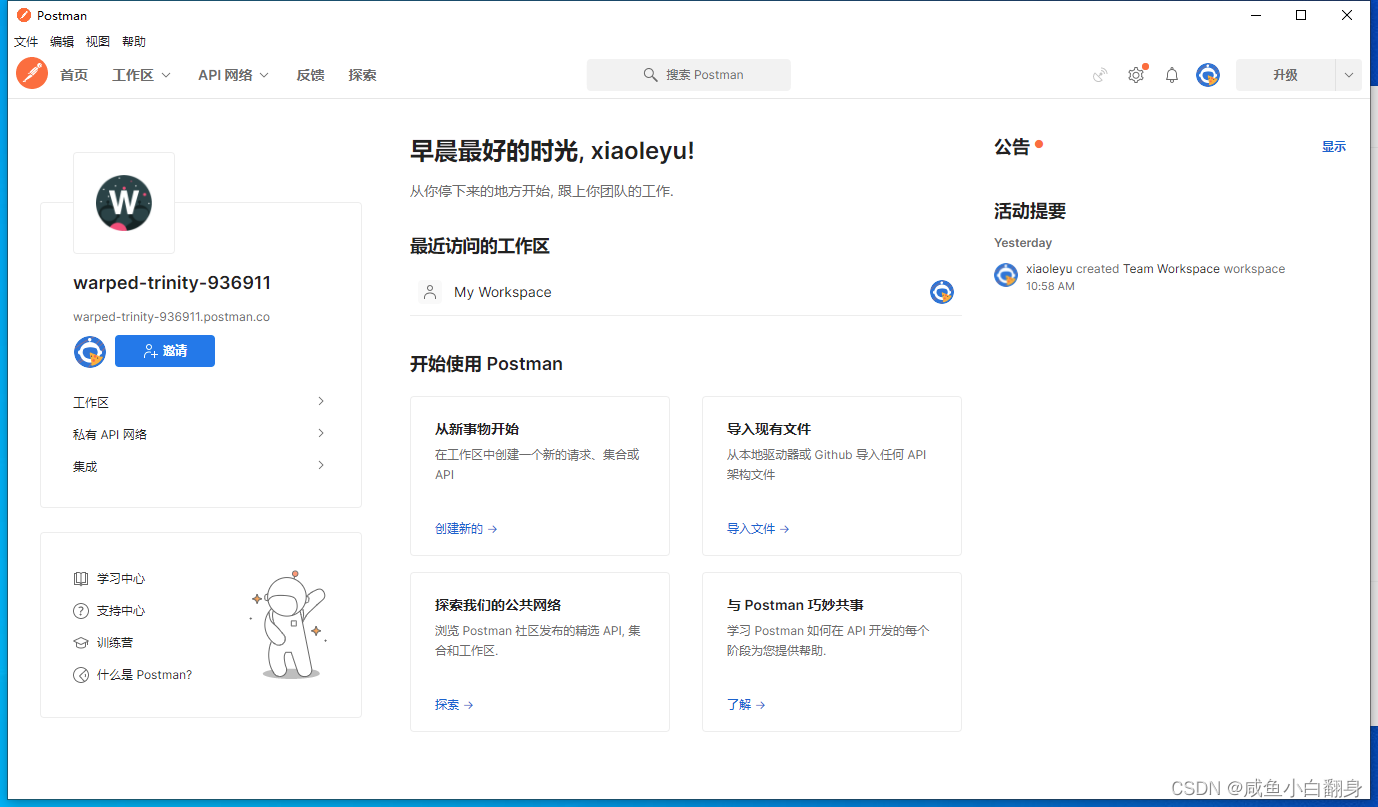Open the satellite capture requests icon
Viewport: 1378px width, 807px height.
pos(1100,75)
